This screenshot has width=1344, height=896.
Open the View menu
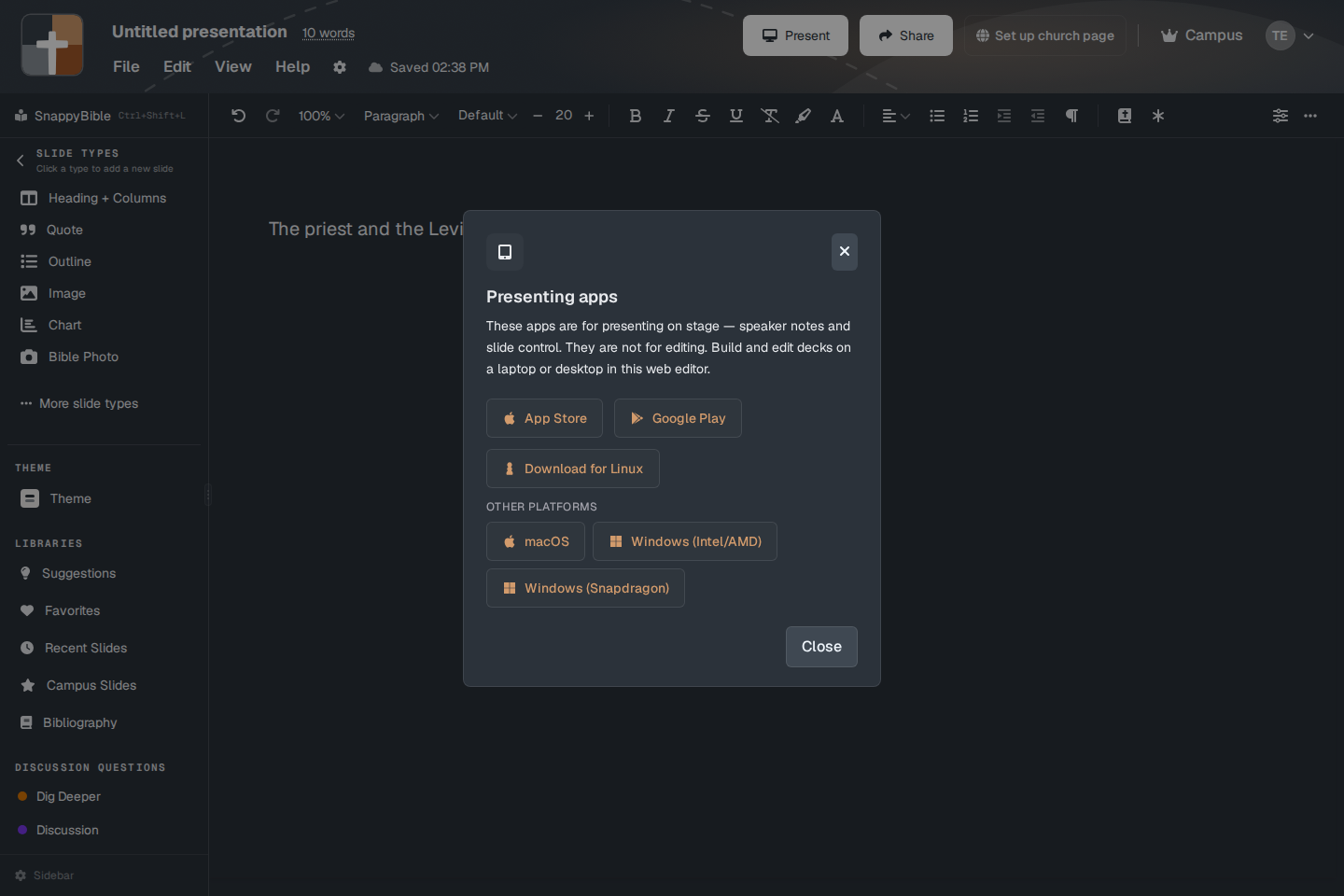pos(233,67)
